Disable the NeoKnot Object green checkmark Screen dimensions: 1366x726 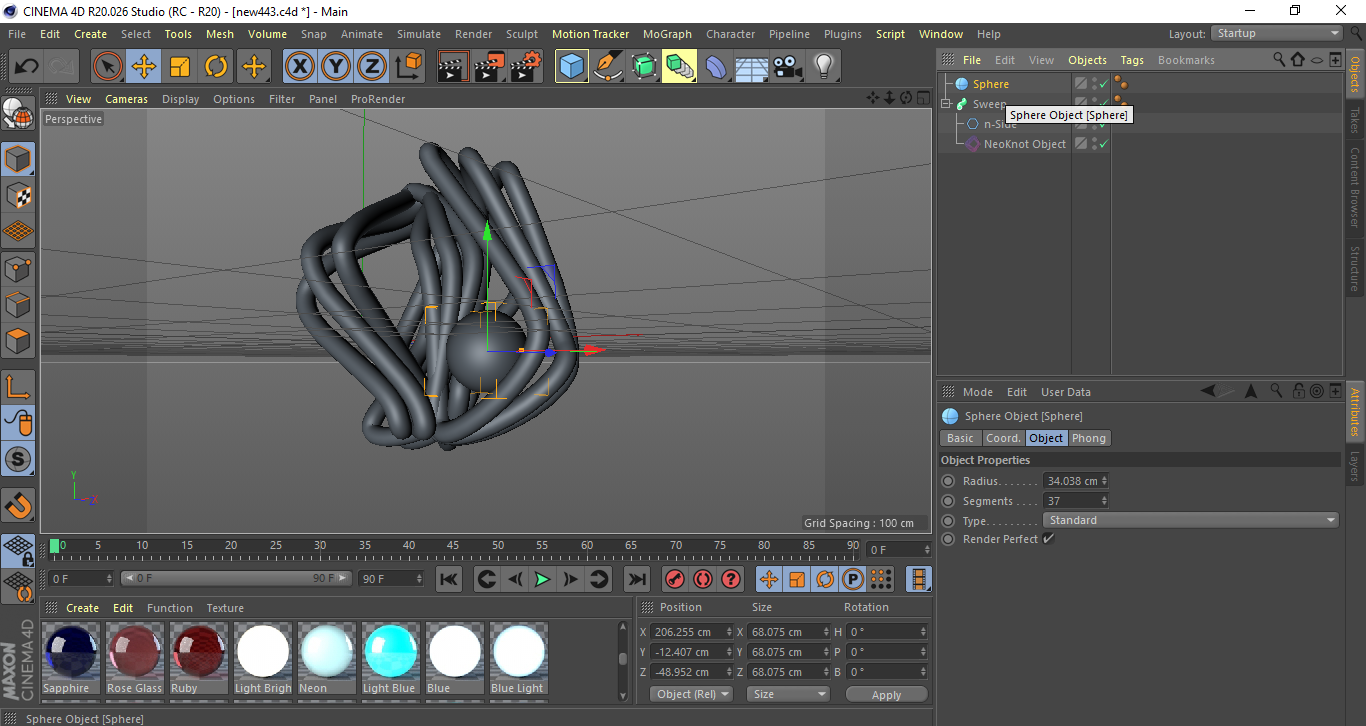[1104, 144]
